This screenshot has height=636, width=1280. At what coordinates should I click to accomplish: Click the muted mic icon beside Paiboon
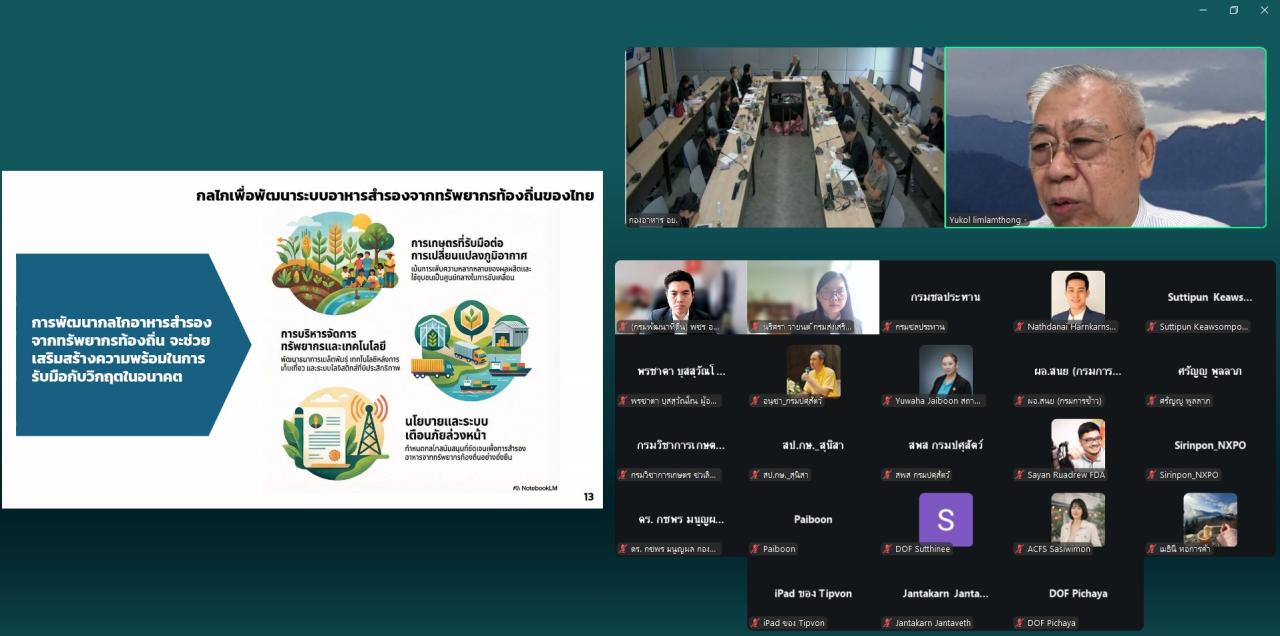755,549
